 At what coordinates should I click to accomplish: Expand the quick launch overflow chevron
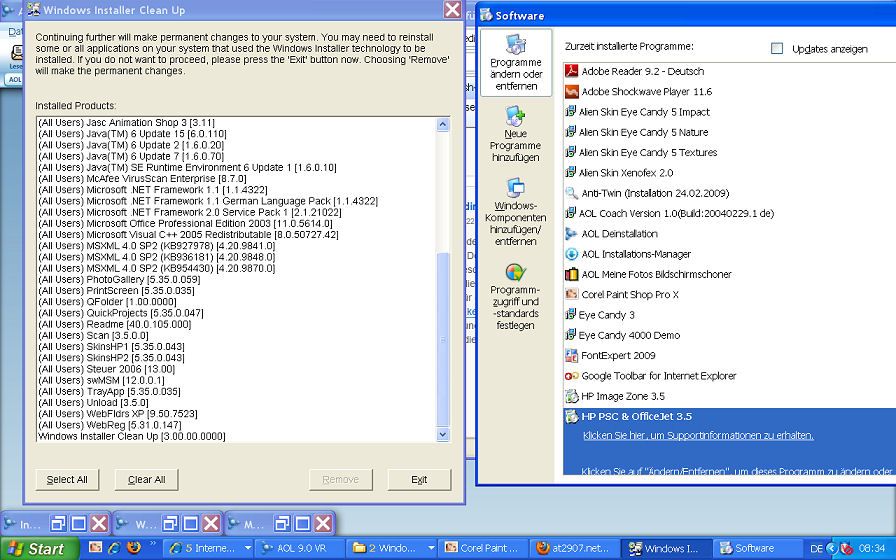click(153, 543)
